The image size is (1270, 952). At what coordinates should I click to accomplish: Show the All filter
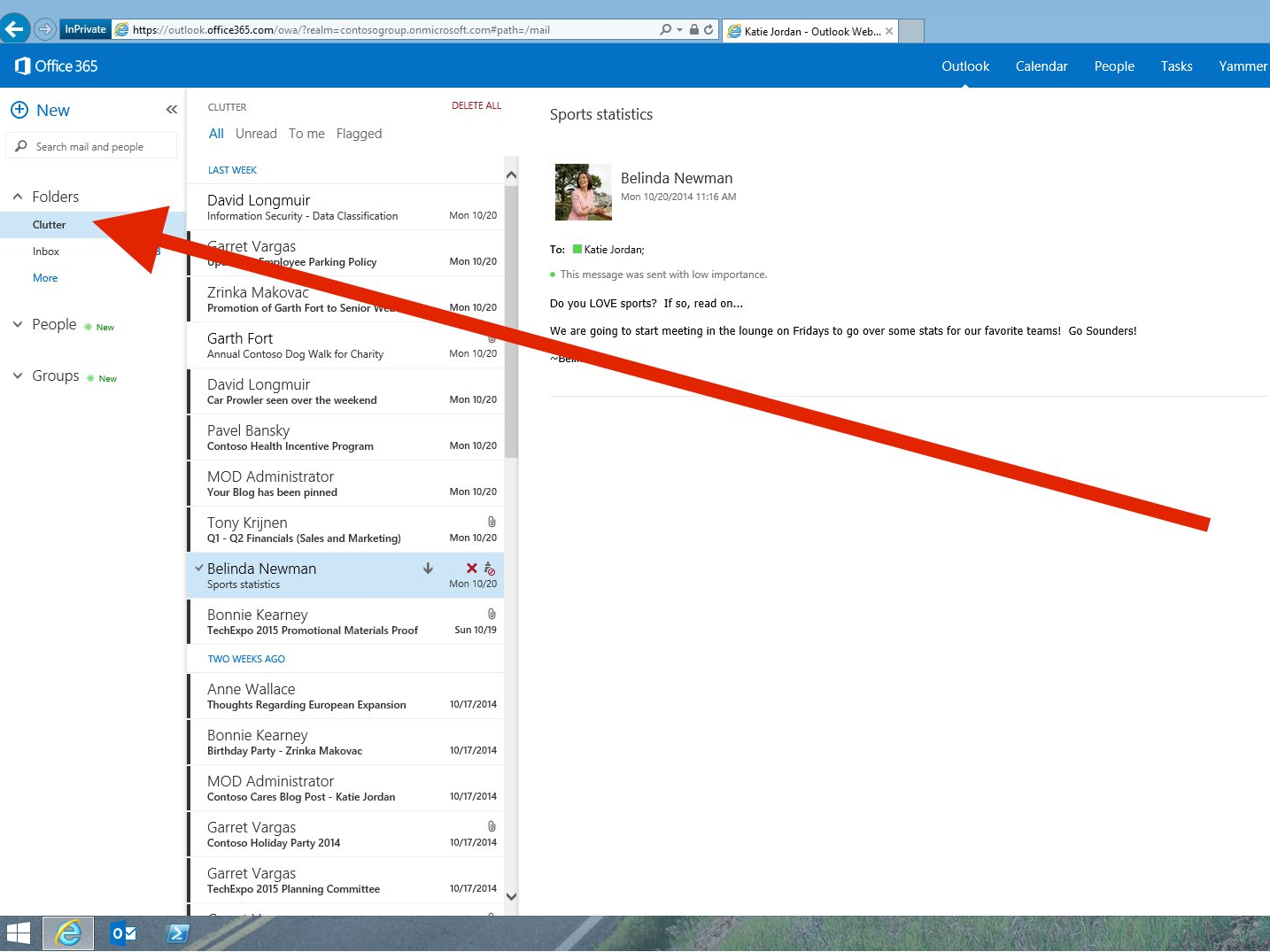point(216,134)
